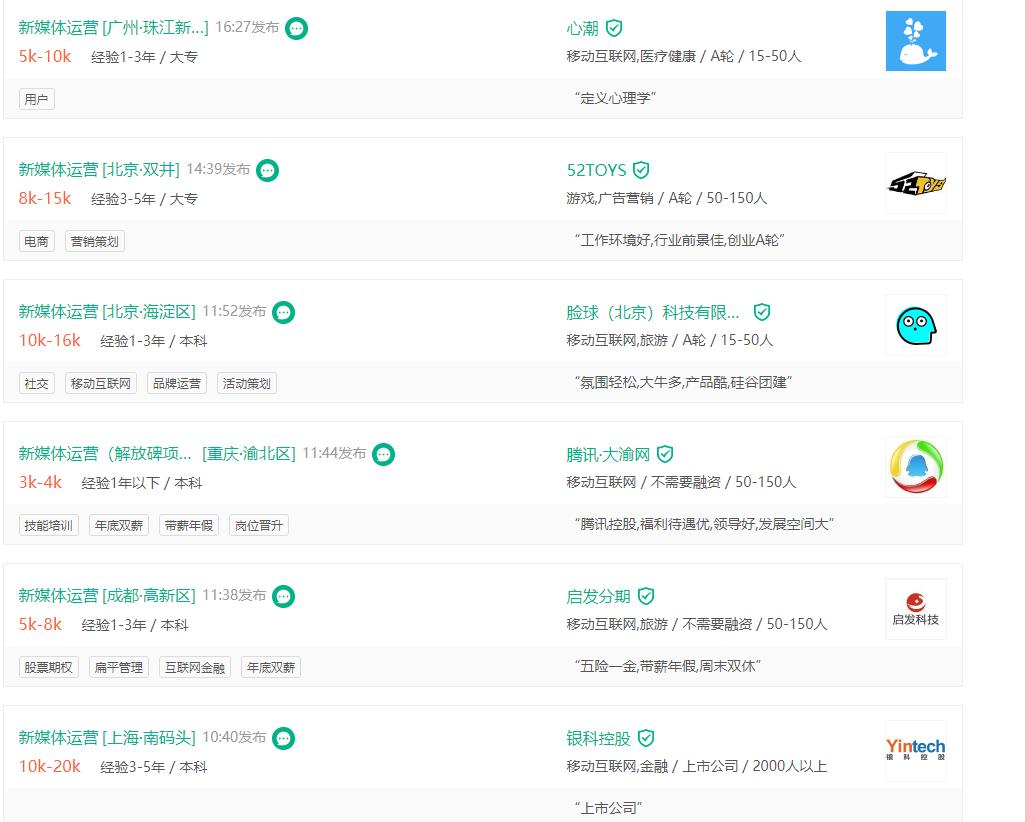Viewport: 1025px width, 822px height.
Task: Open 新媒体运营 [北京·海淀区] job title
Action: [107, 312]
